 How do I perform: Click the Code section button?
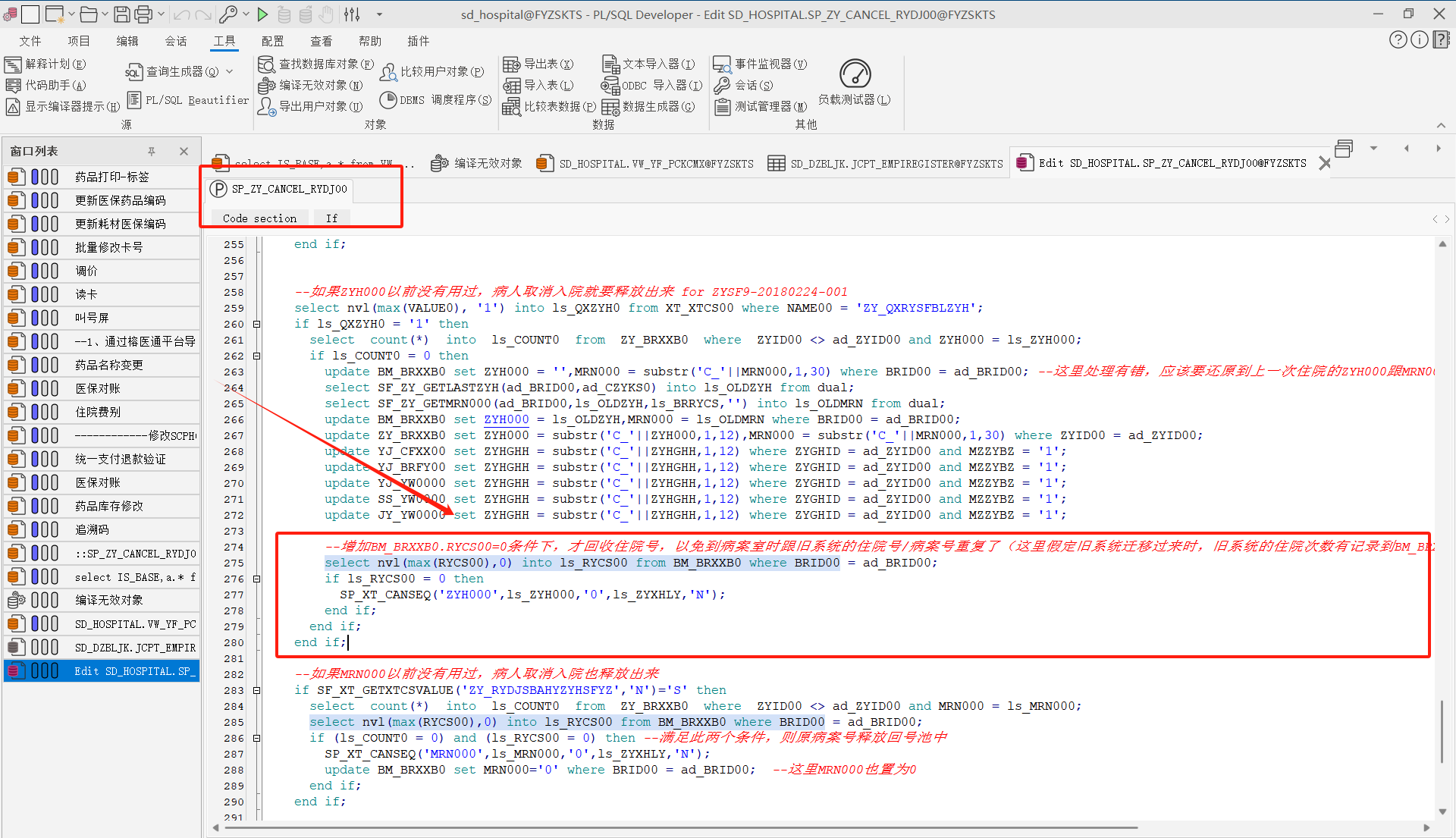coord(259,218)
